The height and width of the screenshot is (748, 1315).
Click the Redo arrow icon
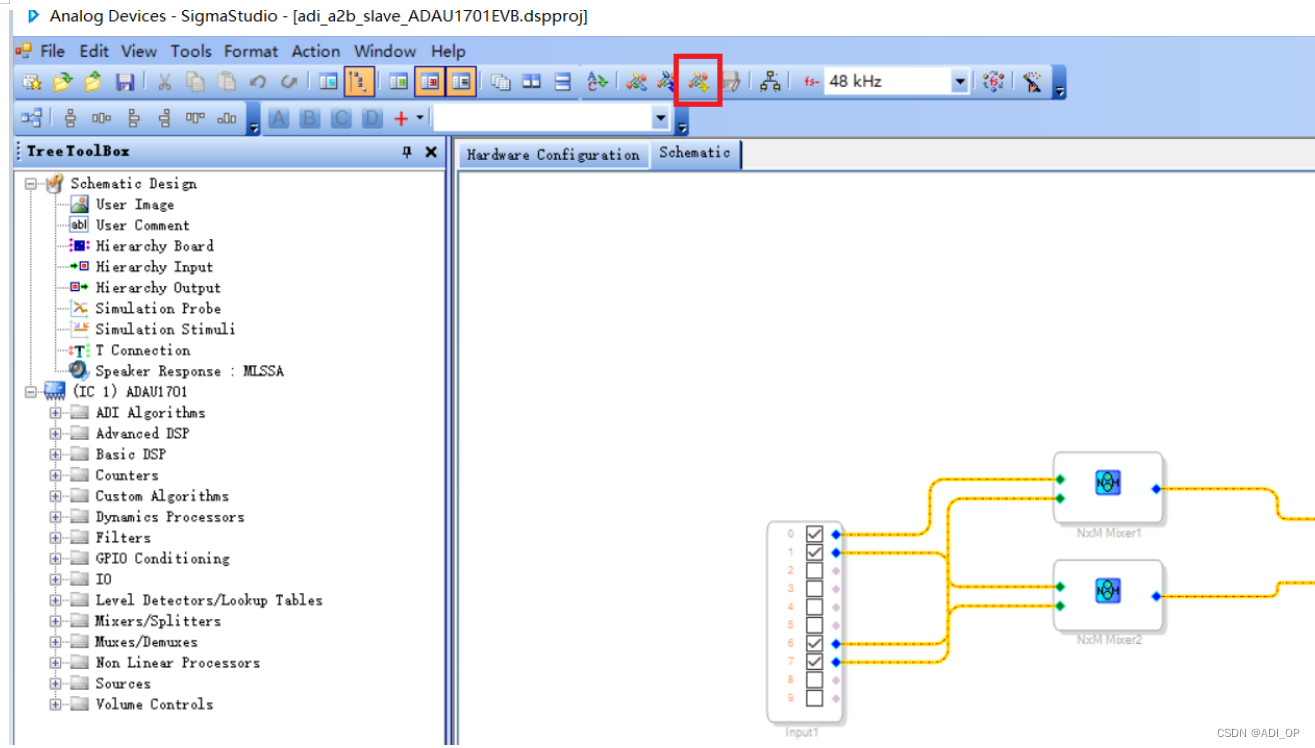pyautogui.click(x=289, y=82)
